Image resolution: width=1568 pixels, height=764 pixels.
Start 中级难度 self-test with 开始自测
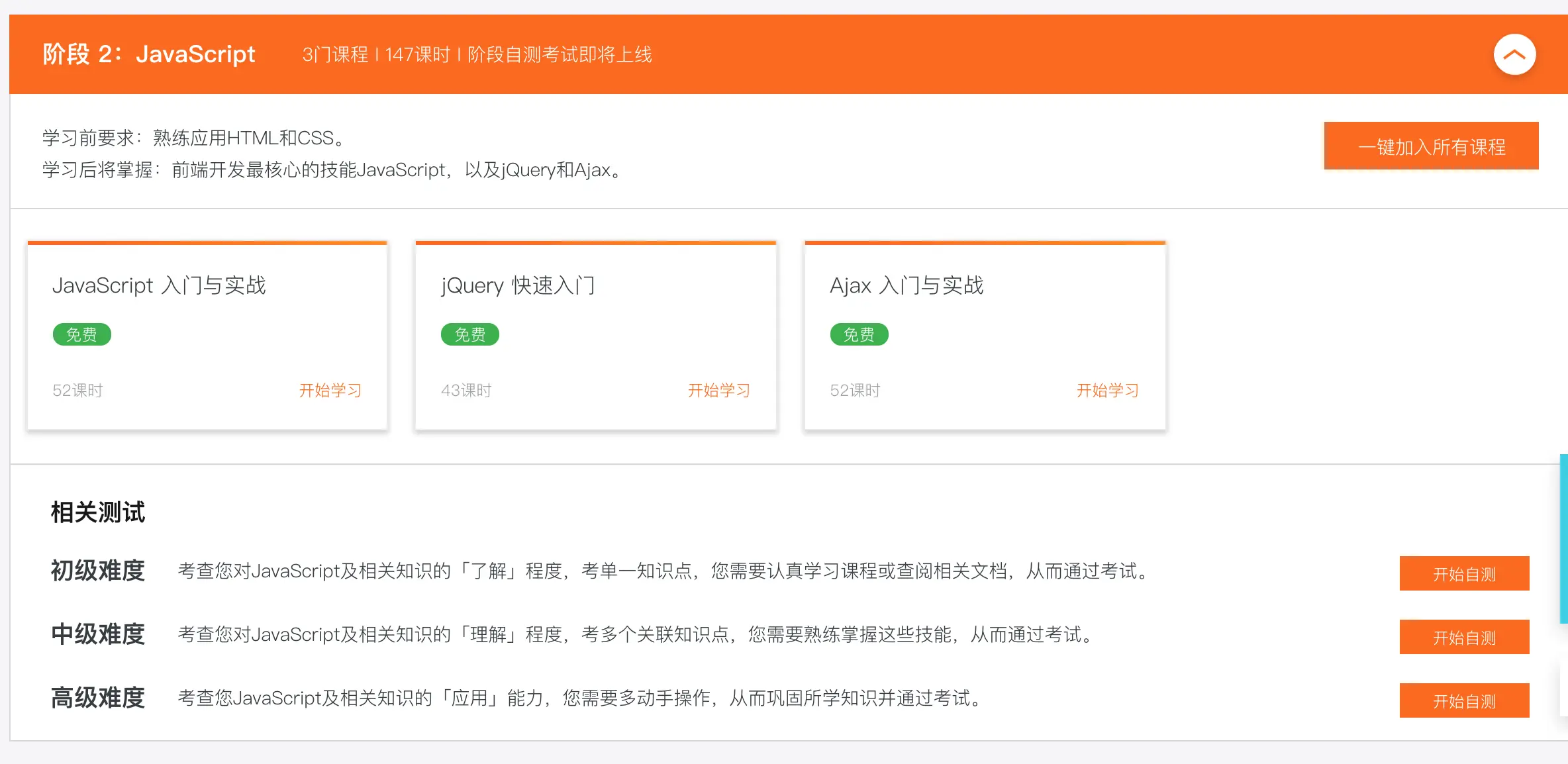pyautogui.click(x=1464, y=637)
